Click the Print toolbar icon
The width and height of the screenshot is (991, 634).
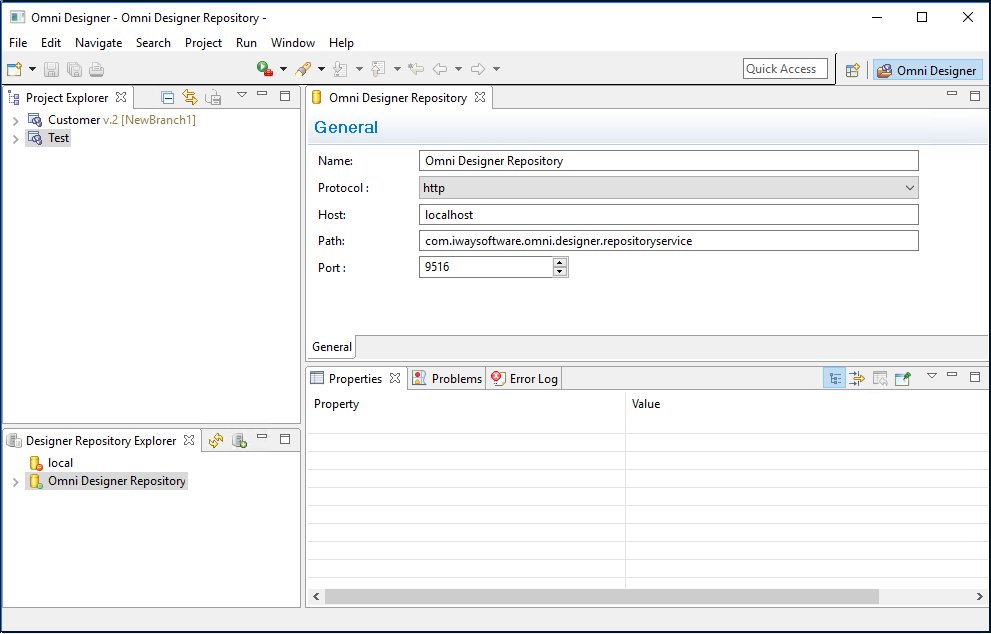pyautogui.click(x=96, y=69)
